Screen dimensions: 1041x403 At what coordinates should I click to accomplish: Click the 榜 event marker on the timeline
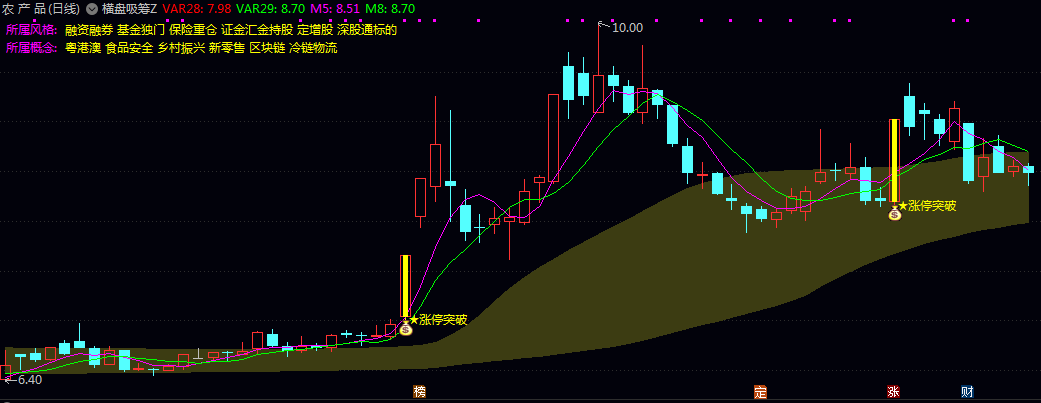419,392
